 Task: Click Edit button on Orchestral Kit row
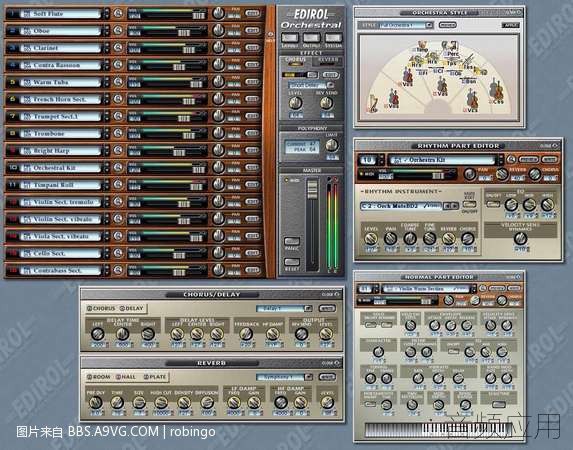pyautogui.click(x=252, y=168)
